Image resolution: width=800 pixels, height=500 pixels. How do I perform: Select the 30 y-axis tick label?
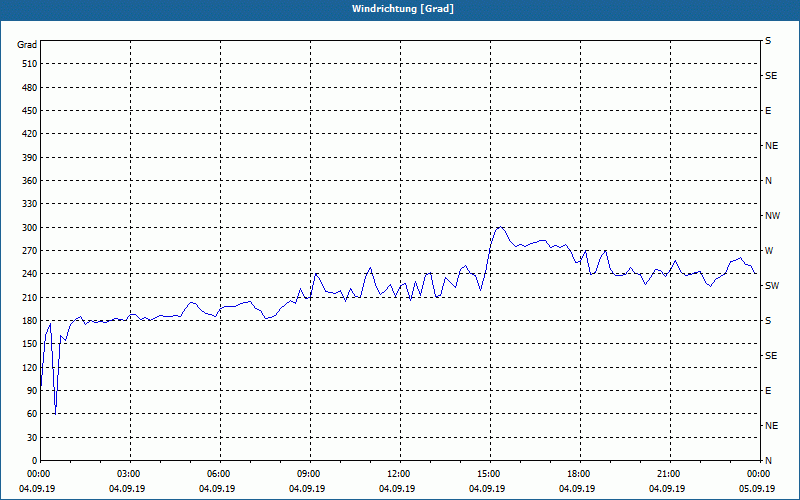point(32,438)
